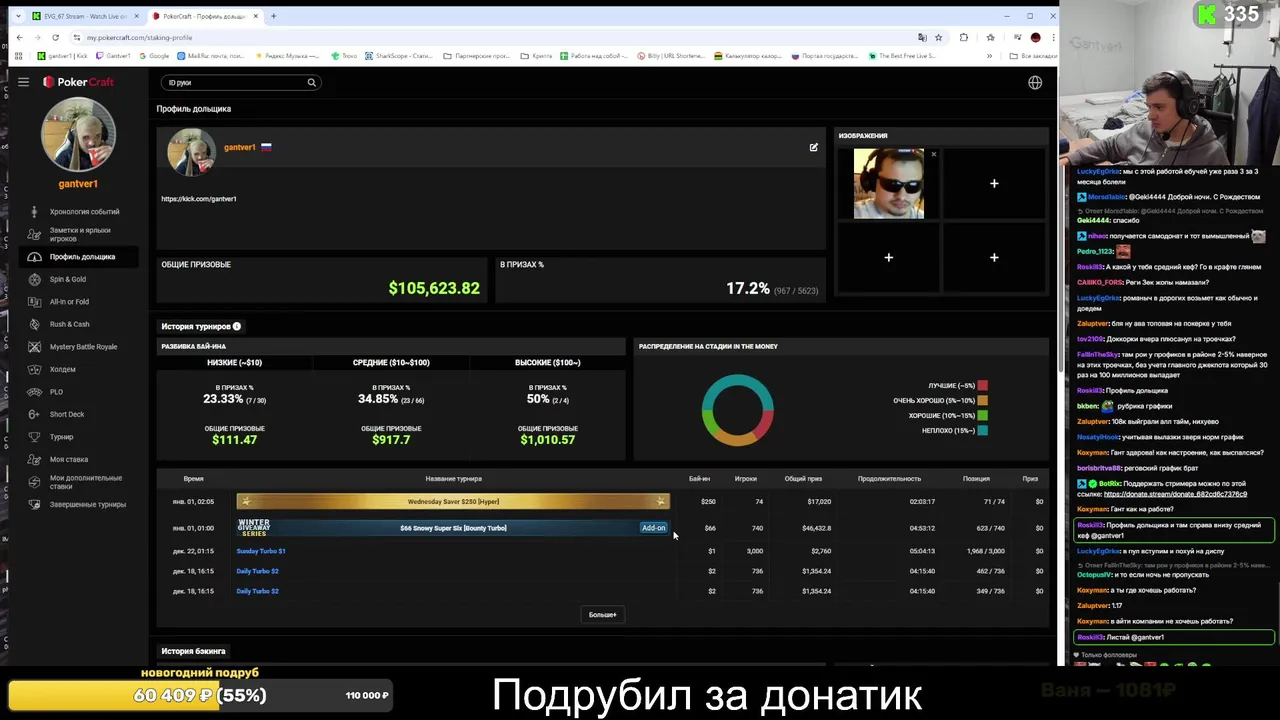Click the НЕПЛОХО (15%~) teal legend swatch
Image resolution: width=1280 pixels, height=720 pixels.
[983, 430]
